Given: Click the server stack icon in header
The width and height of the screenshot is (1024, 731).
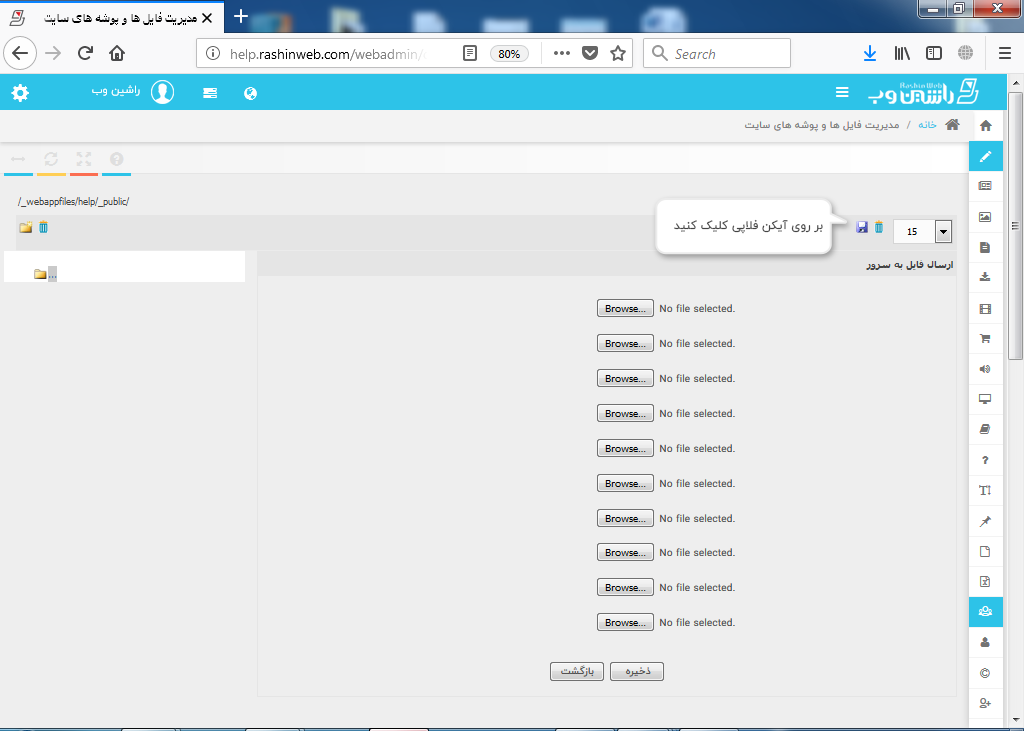Looking at the screenshot, I should click(x=210, y=93).
